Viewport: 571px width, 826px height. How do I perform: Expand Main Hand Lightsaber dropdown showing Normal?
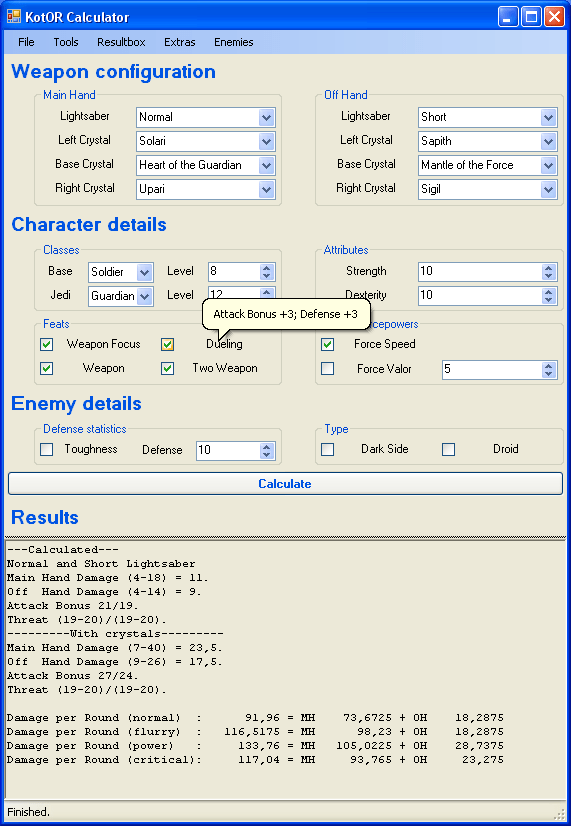(x=267, y=117)
